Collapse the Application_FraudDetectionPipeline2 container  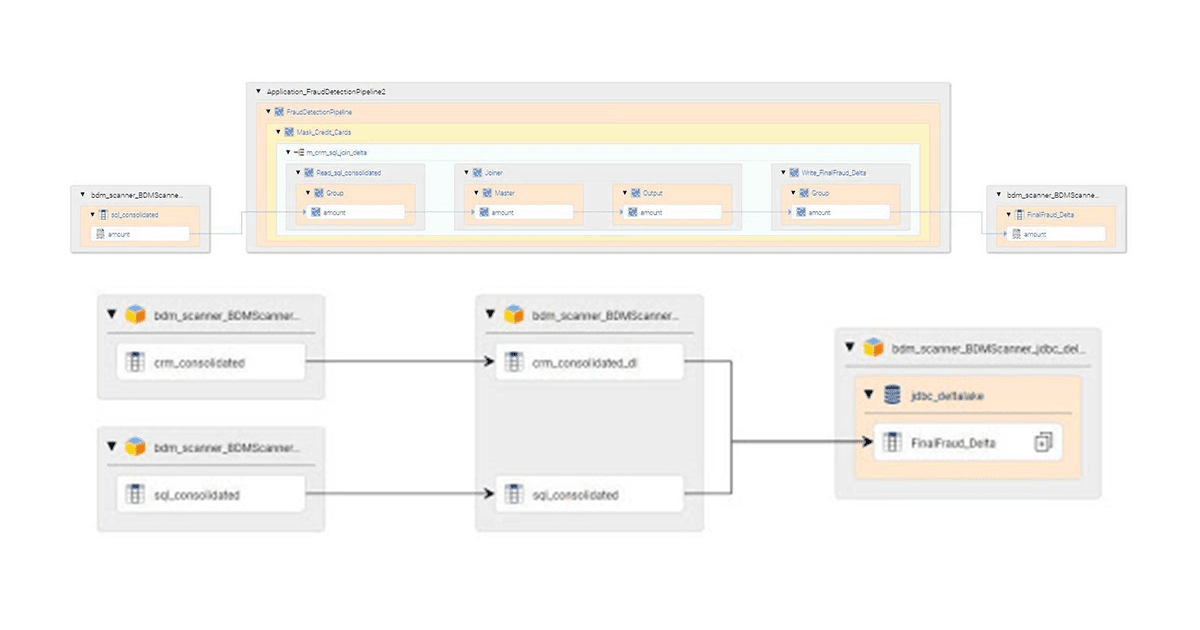259,91
